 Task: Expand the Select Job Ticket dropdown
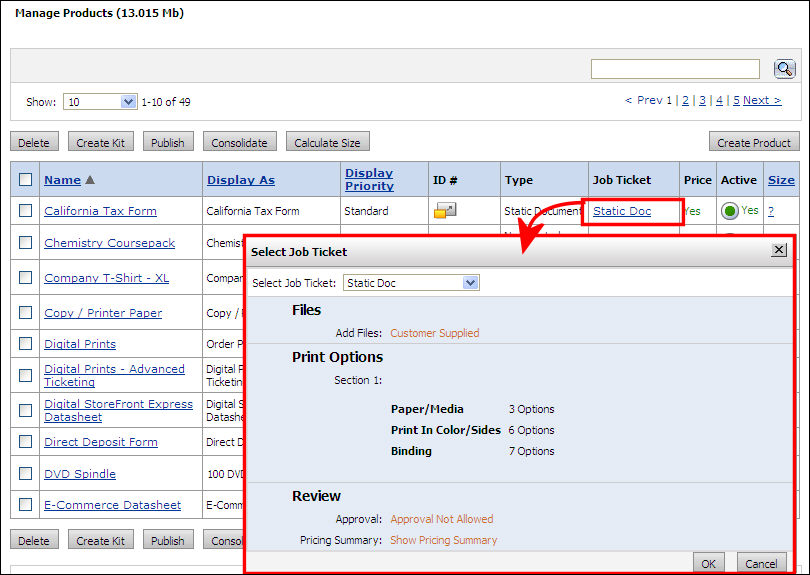[412, 283]
